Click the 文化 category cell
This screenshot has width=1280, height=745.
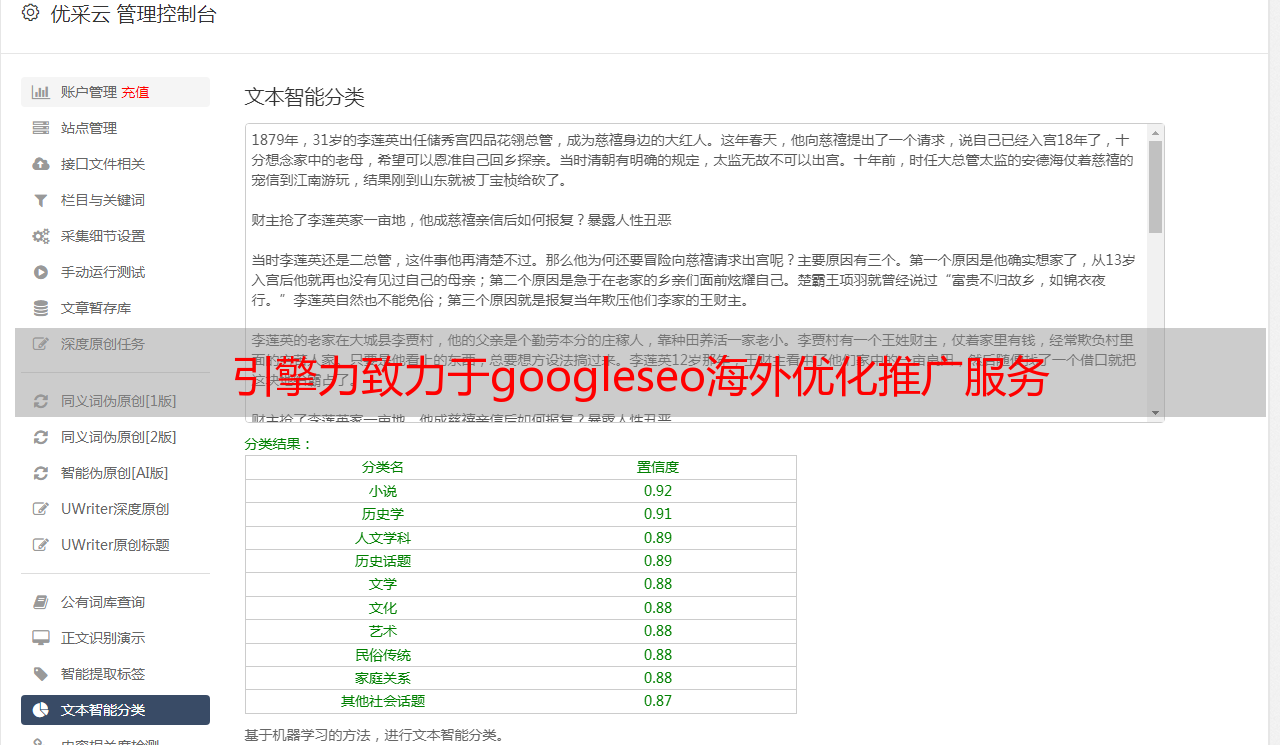pos(383,608)
